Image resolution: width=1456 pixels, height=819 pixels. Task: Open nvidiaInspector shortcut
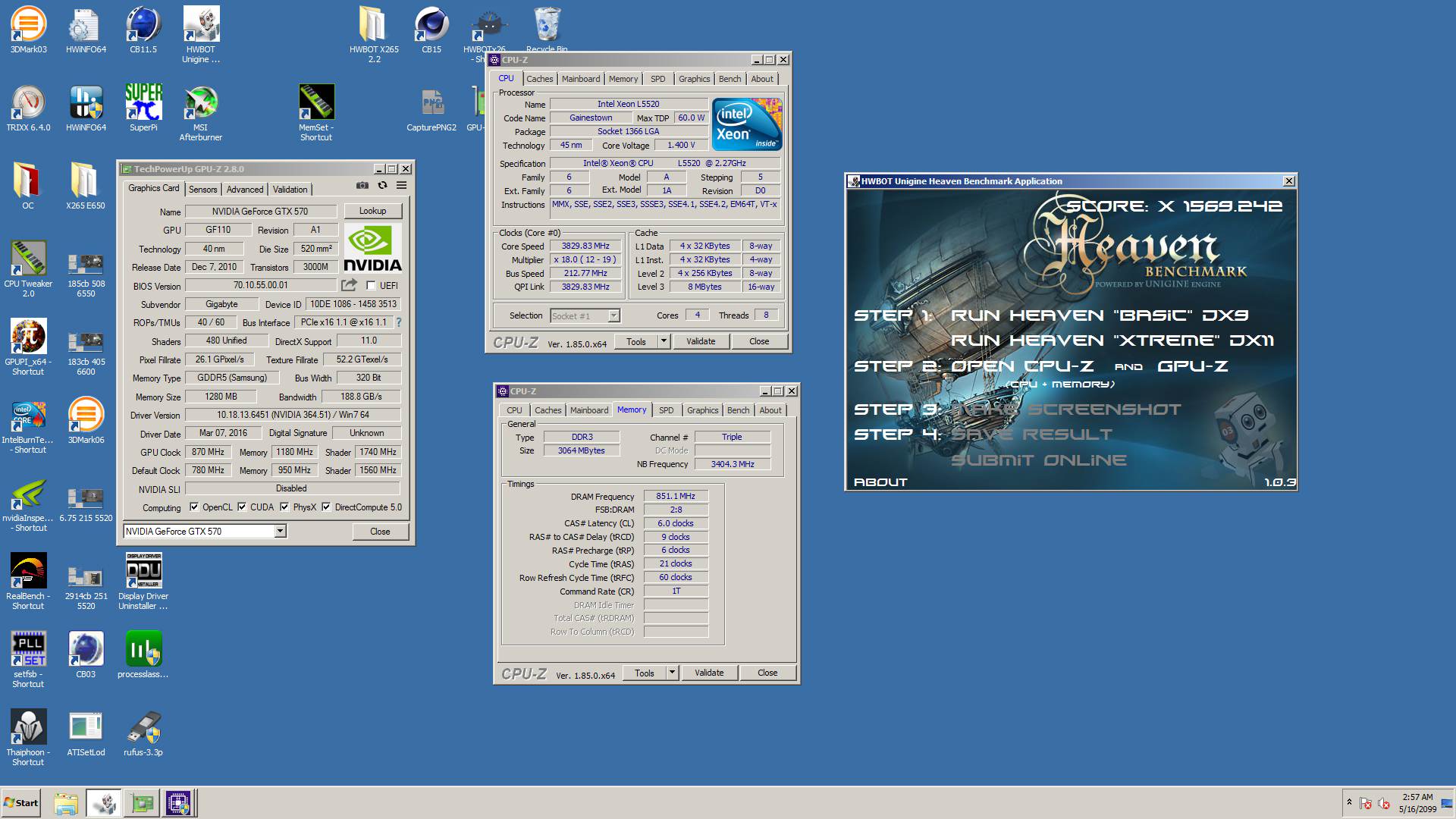coord(28,504)
